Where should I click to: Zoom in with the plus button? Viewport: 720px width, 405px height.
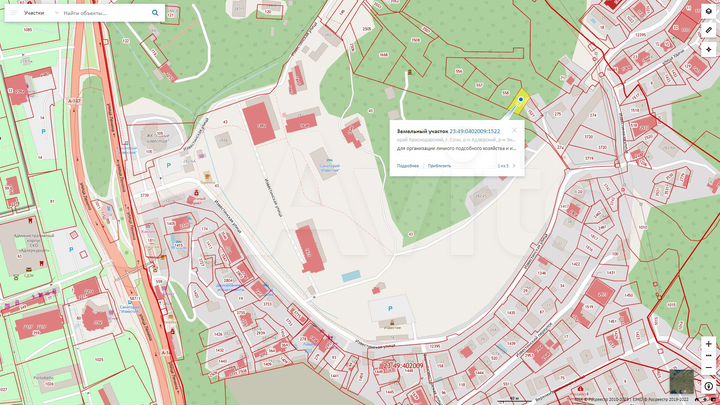708,343
